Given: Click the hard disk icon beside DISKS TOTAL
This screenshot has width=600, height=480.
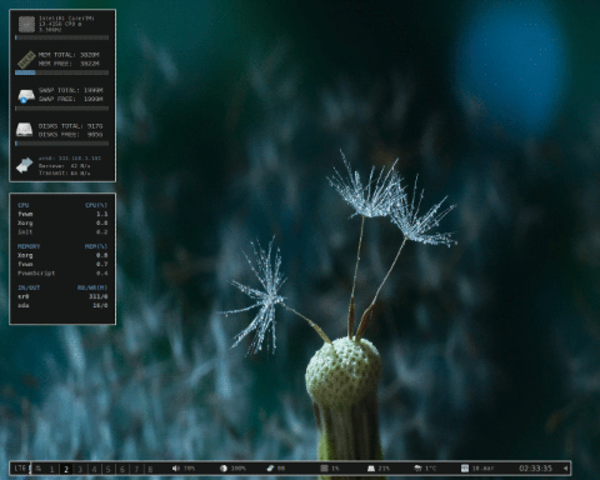Looking at the screenshot, I should coord(24,129).
